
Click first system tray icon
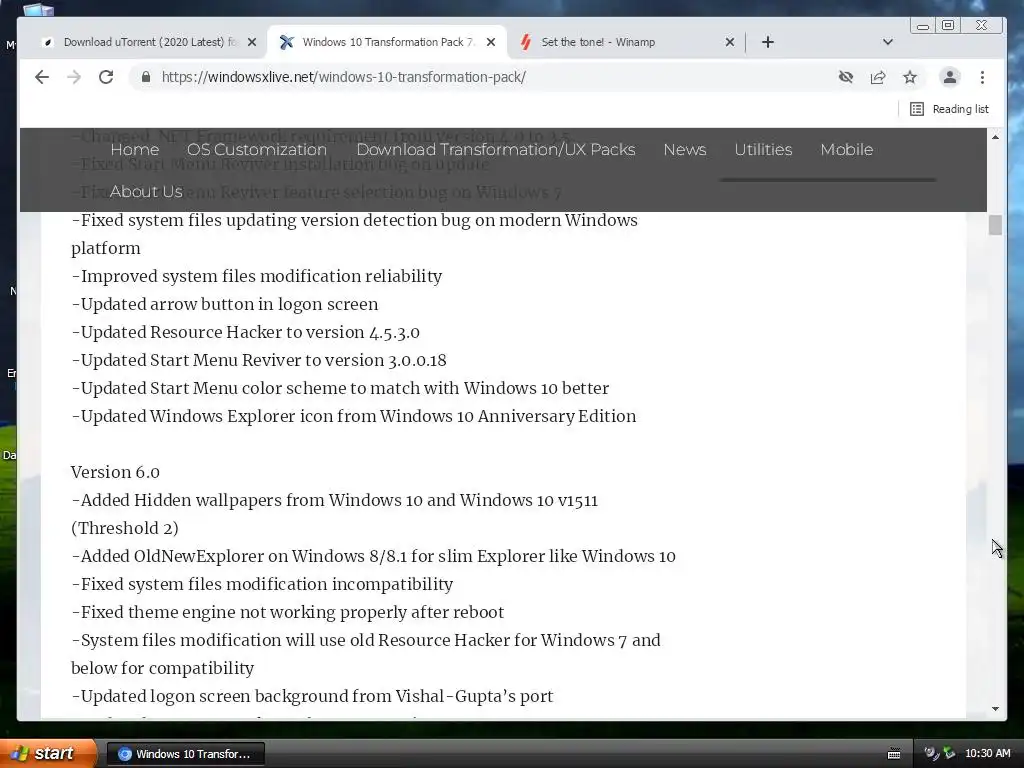931,754
